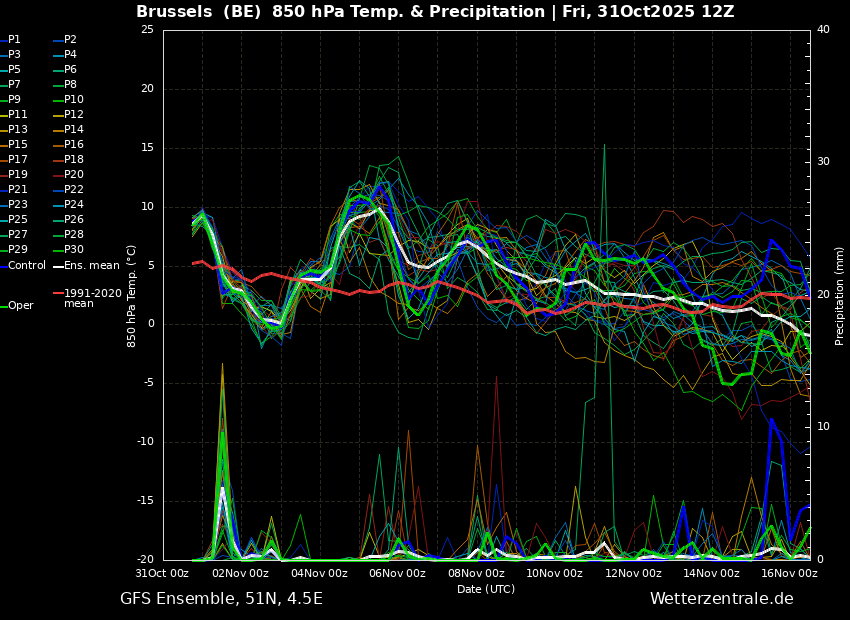
Task: Click the GFS Ensemble, 51N, 4.5E caption
Action: [x=221, y=598]
